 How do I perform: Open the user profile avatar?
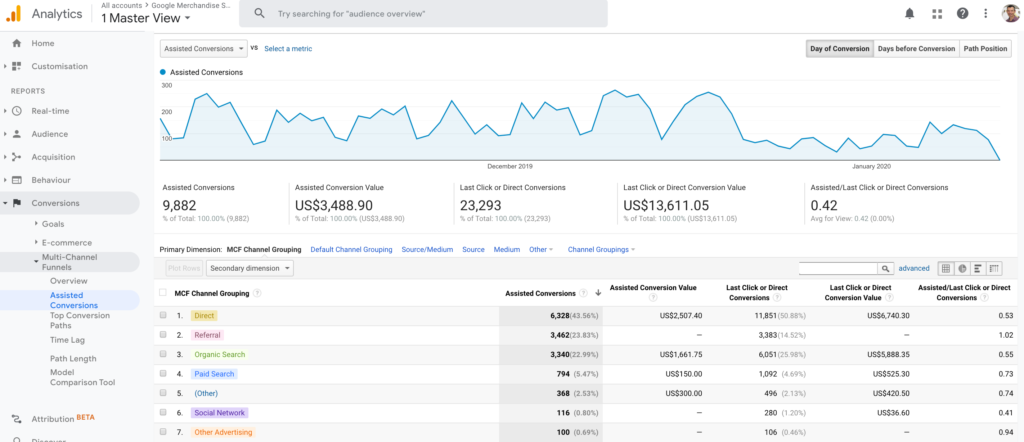pyautogui.click(x=1010, y=13)
